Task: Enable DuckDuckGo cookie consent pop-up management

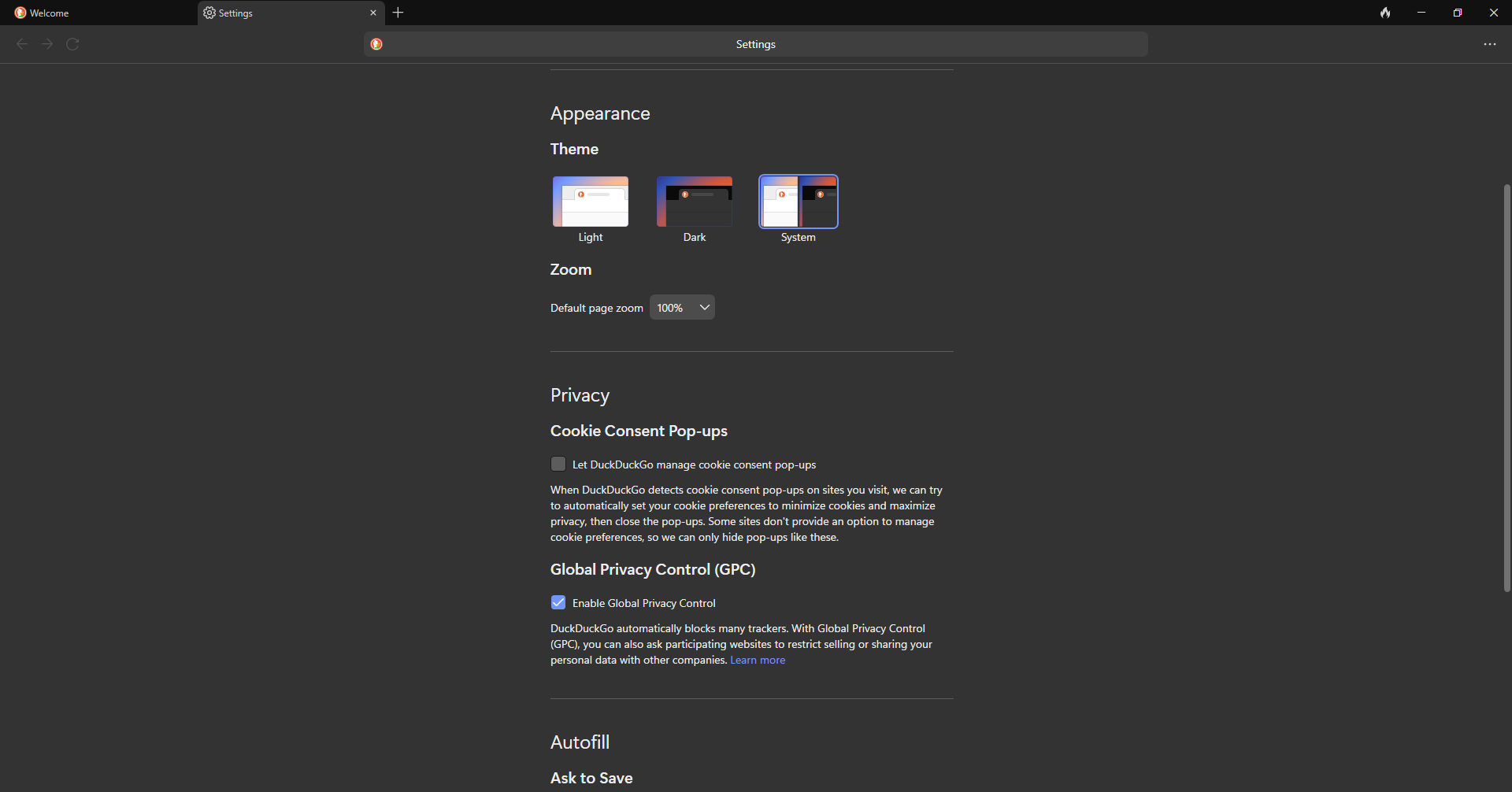Action: point(558,464)
